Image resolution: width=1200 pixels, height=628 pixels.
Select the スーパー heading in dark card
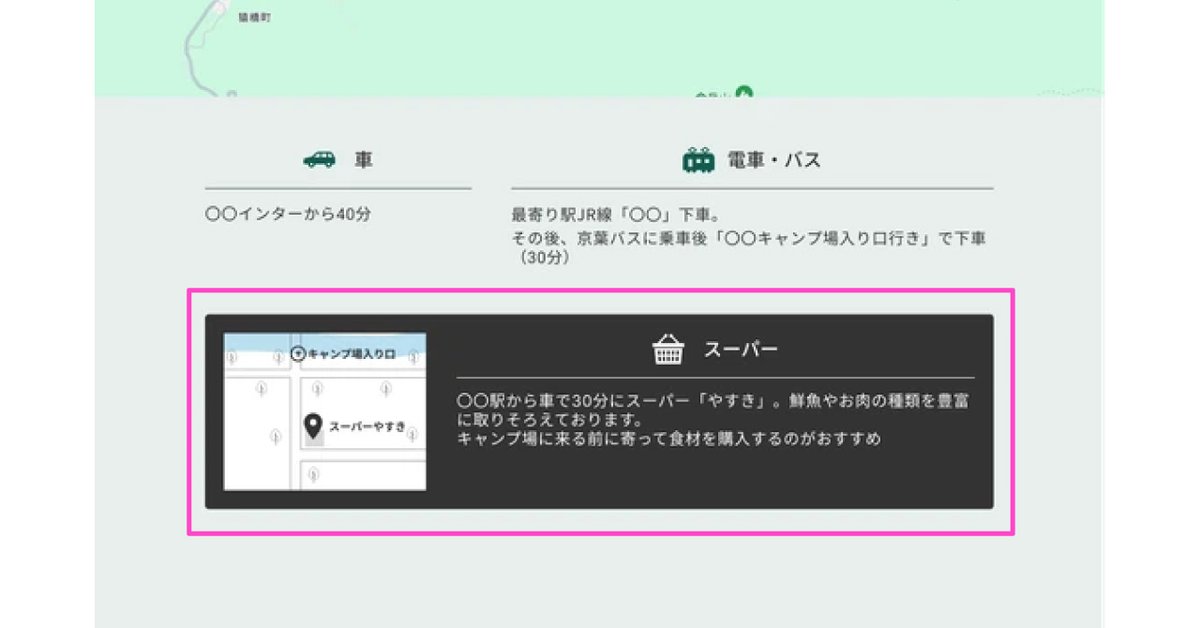pyautogui.click(x=741, y=350)
